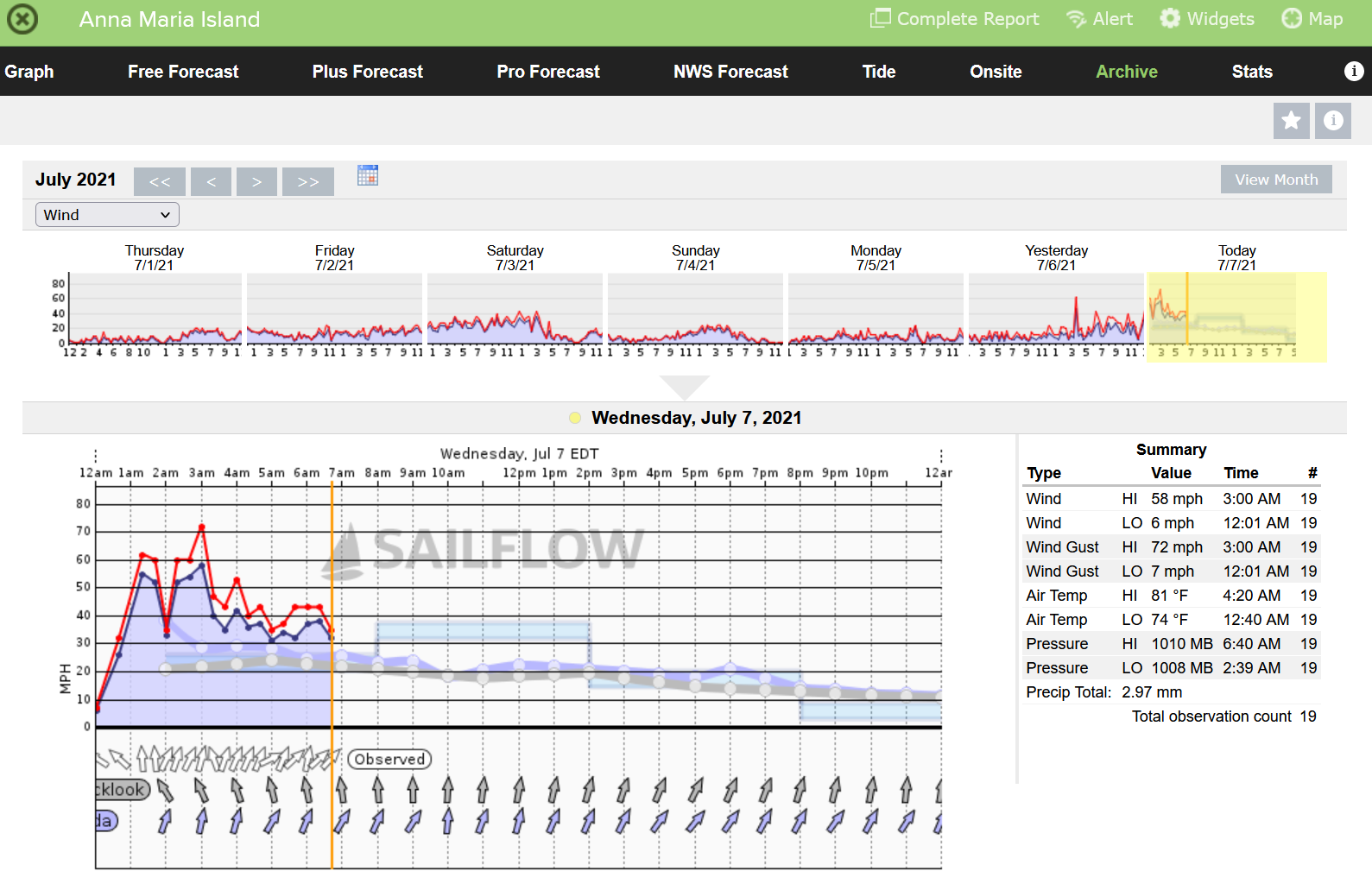Open the NWS Forecast tab
1372x890 pixels.
point(730,72)
